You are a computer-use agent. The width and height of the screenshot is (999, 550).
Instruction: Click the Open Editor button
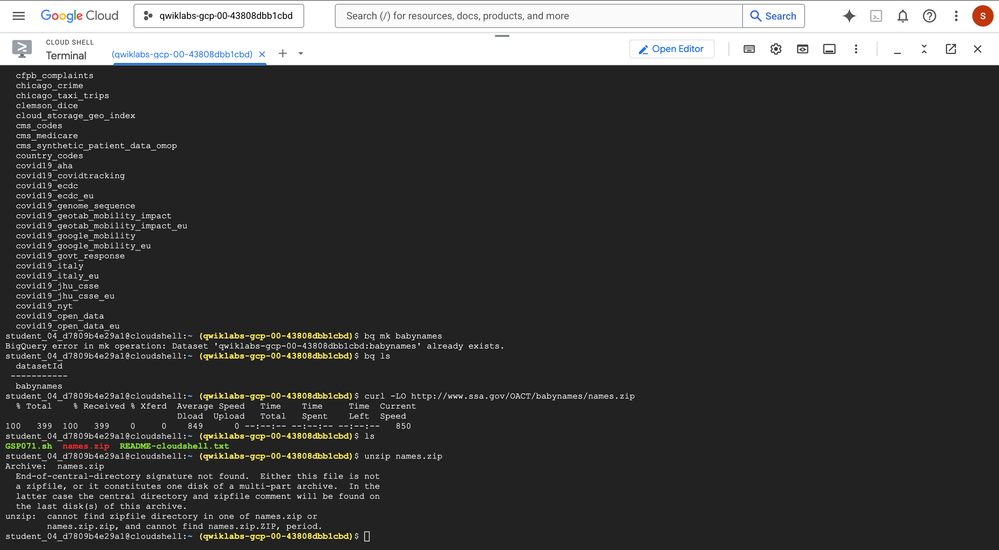pos(672,49)
